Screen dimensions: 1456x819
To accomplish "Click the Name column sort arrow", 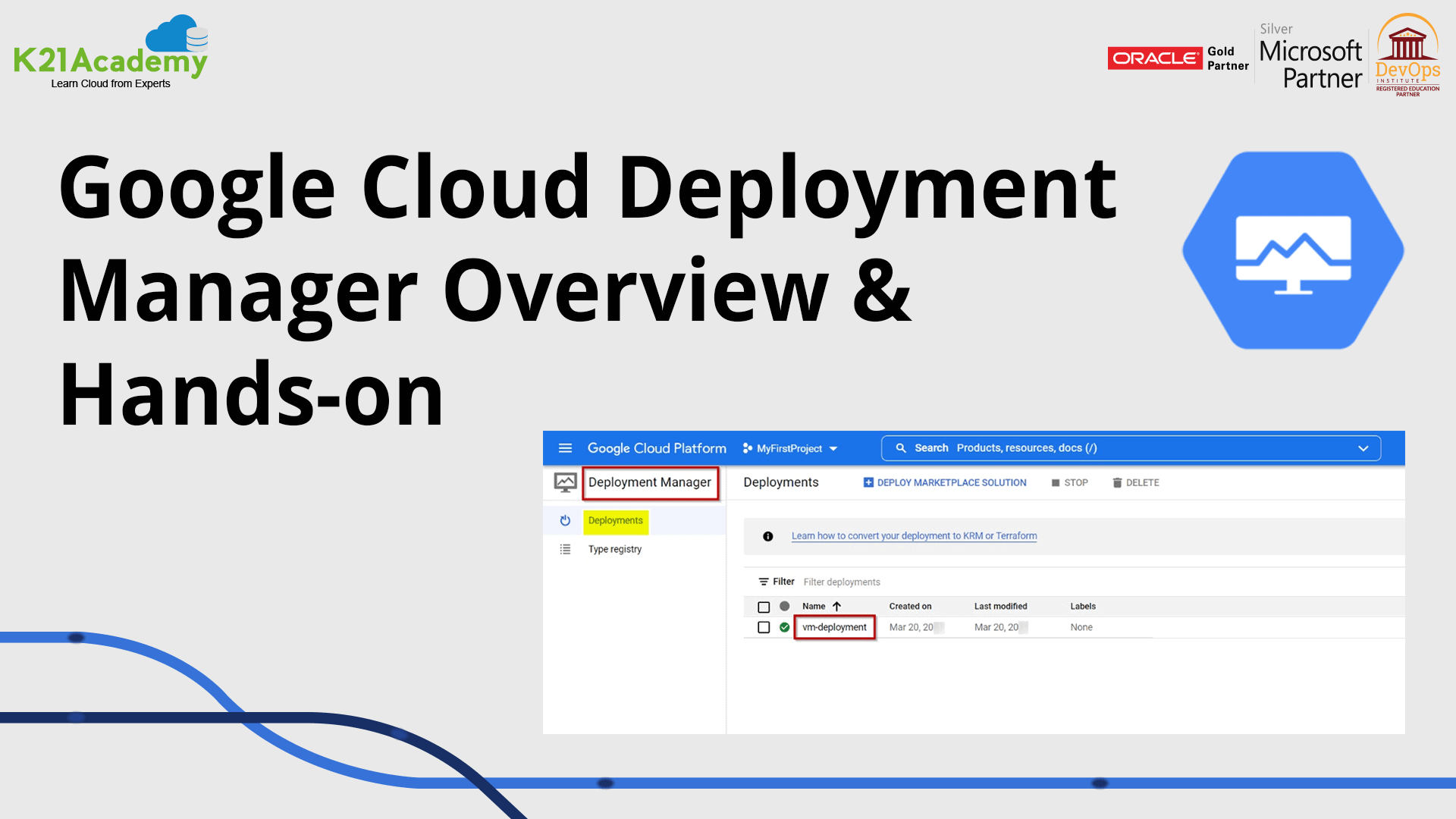I will pyautogui.click(x=836, y=607).
